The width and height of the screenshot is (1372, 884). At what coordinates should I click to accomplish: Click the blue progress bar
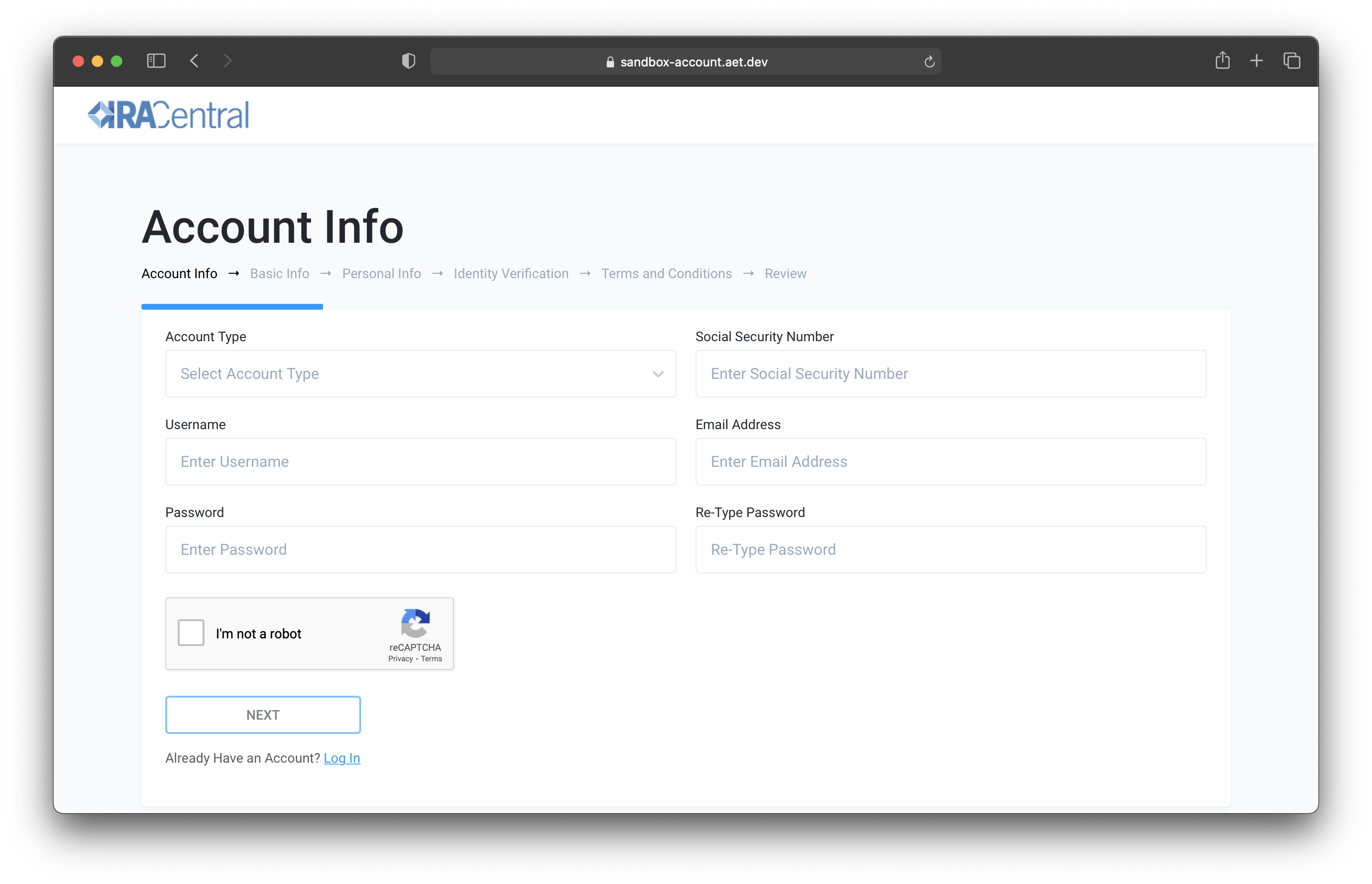pos(232,306)
